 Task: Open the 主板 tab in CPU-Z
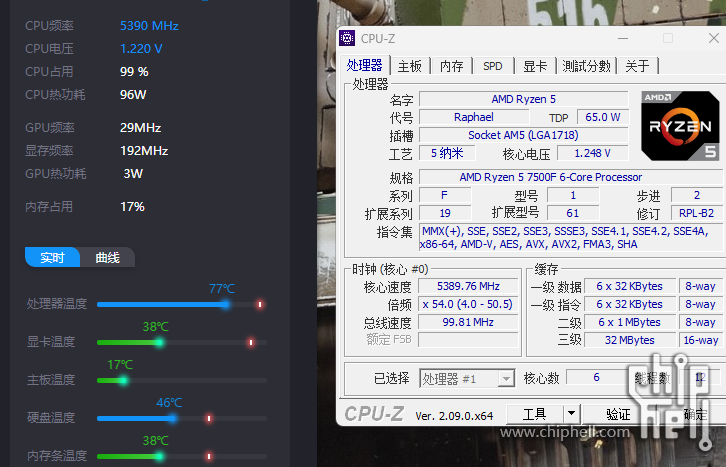pyautogui.click(x=410, y=66)
